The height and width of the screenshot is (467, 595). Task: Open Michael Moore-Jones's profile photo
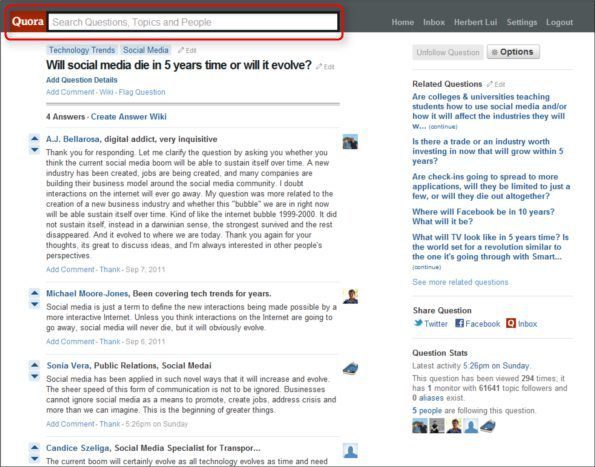click(x=350, y=296)
